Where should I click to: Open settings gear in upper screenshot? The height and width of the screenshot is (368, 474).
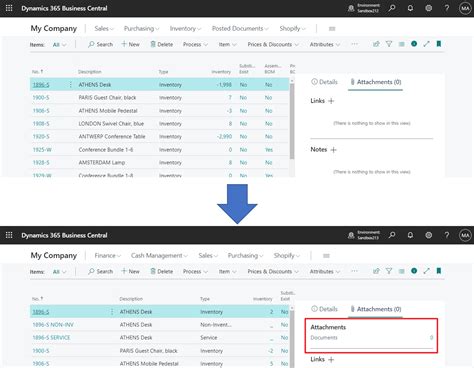pos(429,8)
